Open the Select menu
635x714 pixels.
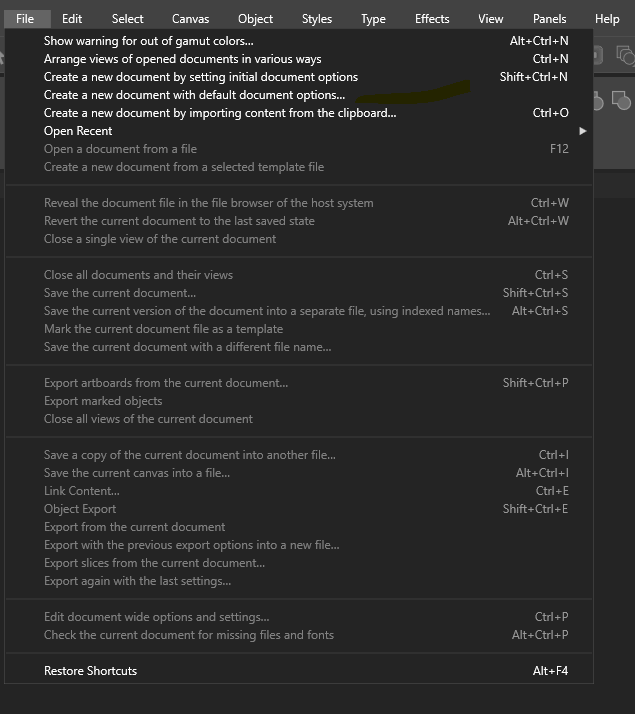click(127, 19)
